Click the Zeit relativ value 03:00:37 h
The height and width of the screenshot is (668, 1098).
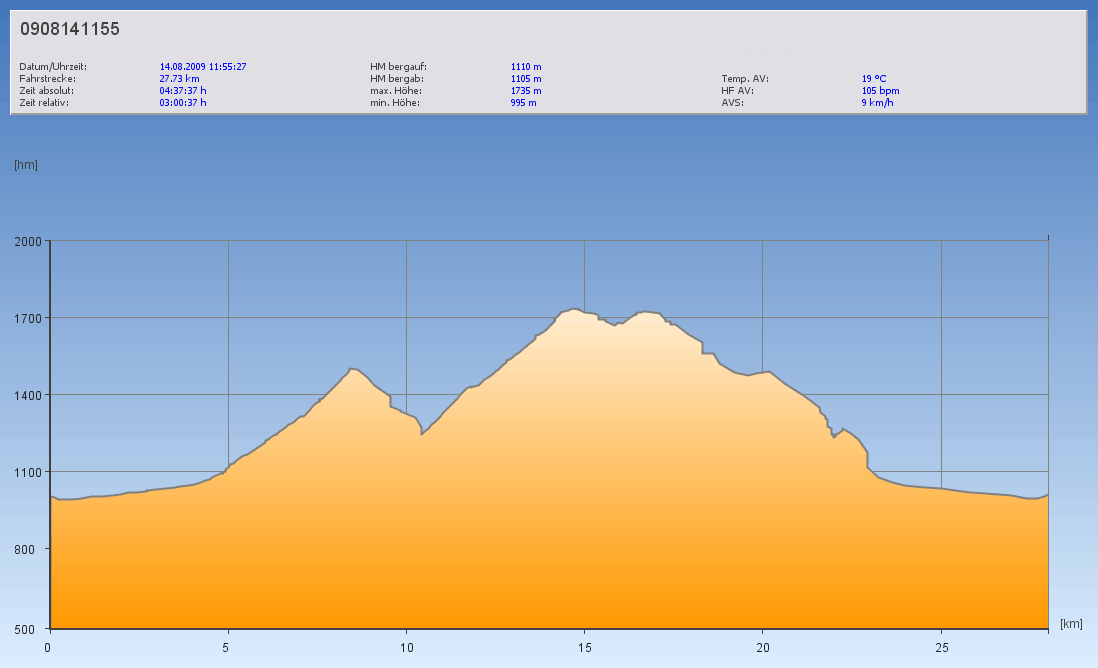[183, 103]
